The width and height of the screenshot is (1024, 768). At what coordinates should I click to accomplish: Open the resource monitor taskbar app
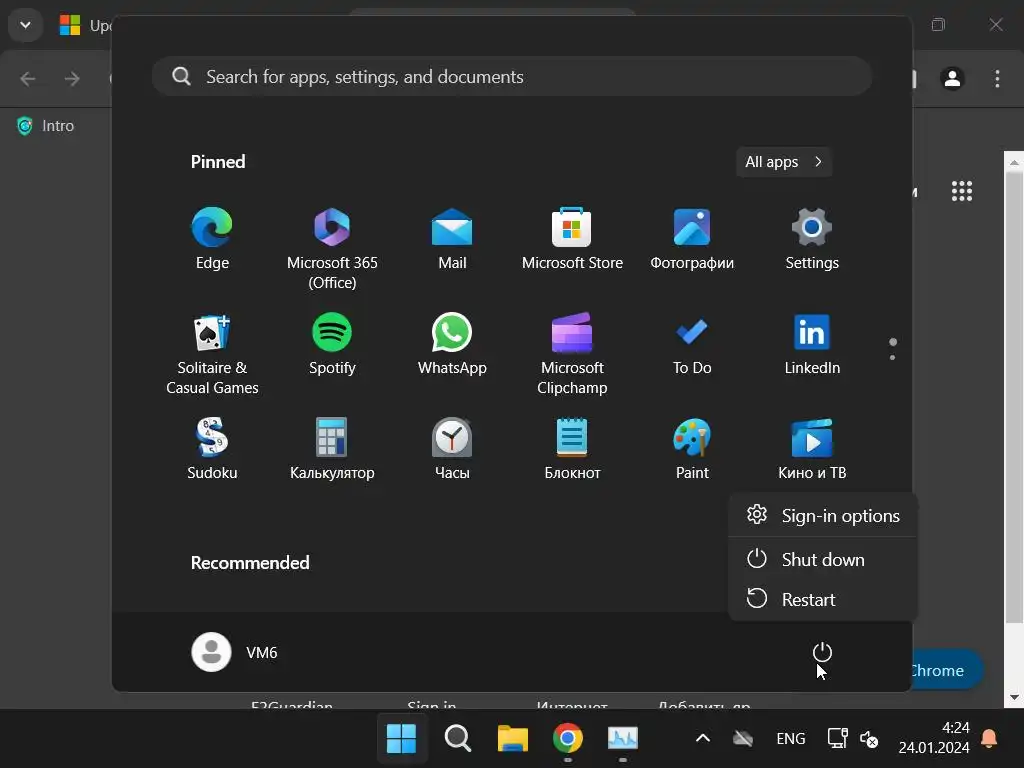622,738
